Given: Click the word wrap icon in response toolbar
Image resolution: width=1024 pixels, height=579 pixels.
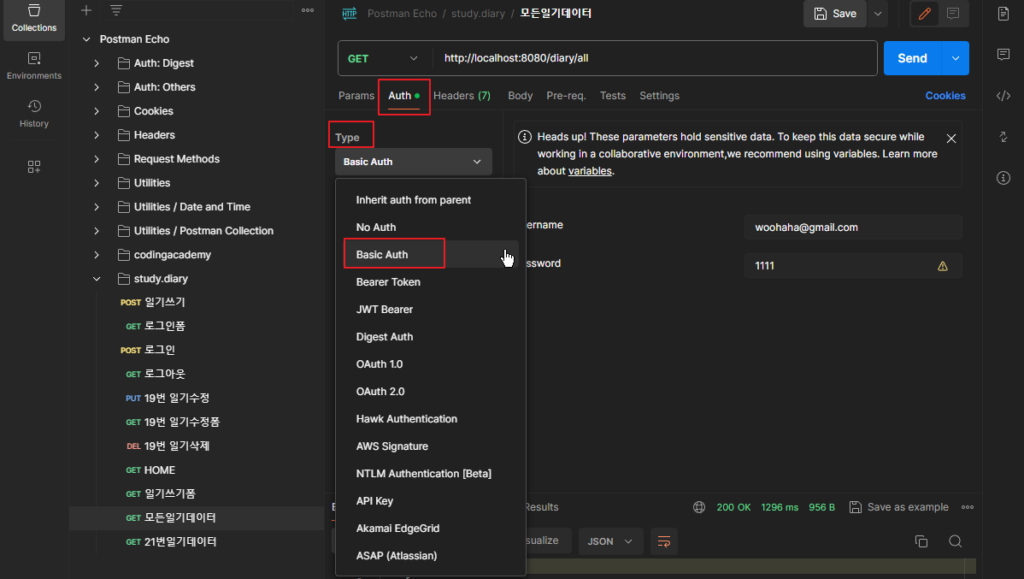Looking at the screenshot, I should point(664,541).
